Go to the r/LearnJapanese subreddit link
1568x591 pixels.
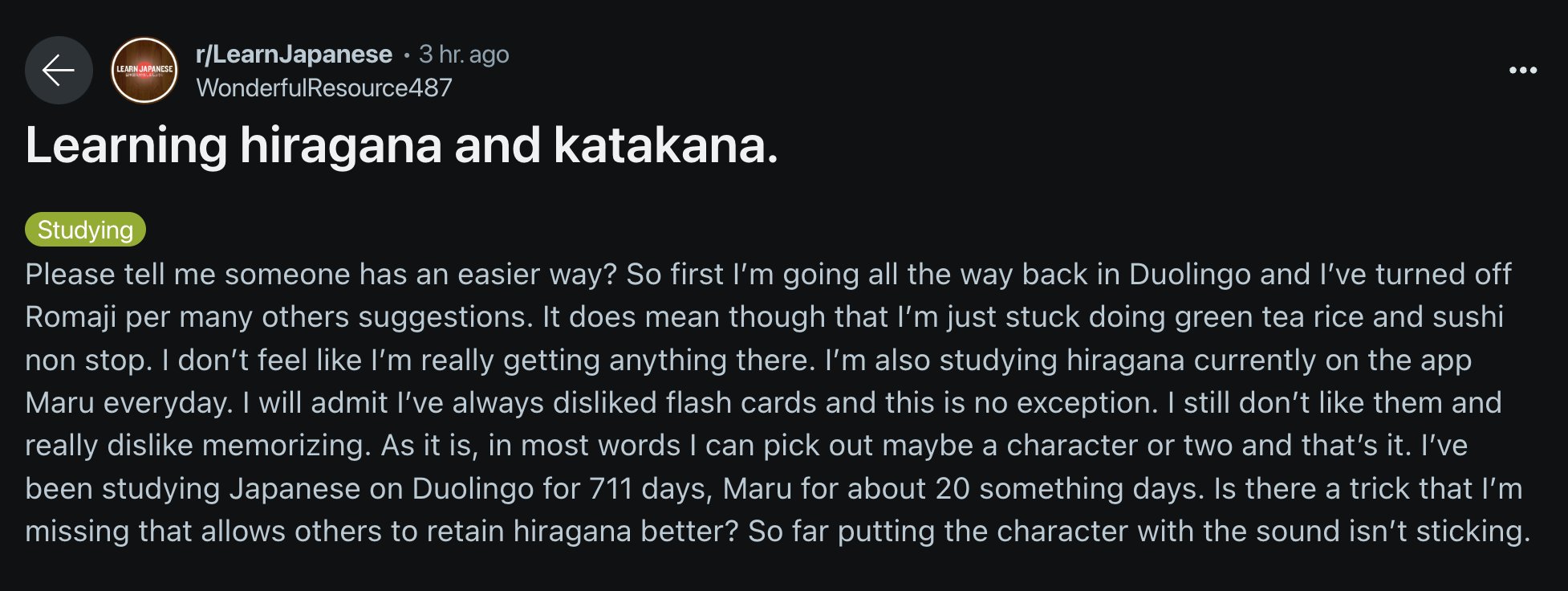pos(294,54)
